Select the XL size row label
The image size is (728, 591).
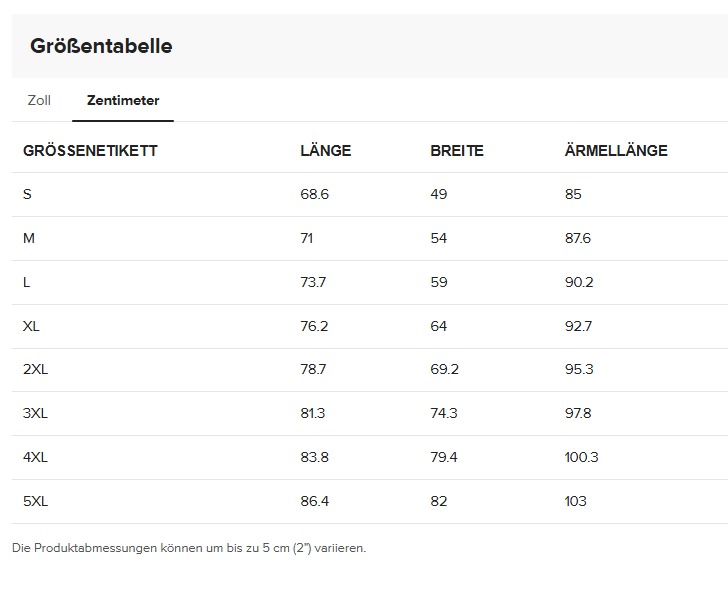tap(31, 326)
